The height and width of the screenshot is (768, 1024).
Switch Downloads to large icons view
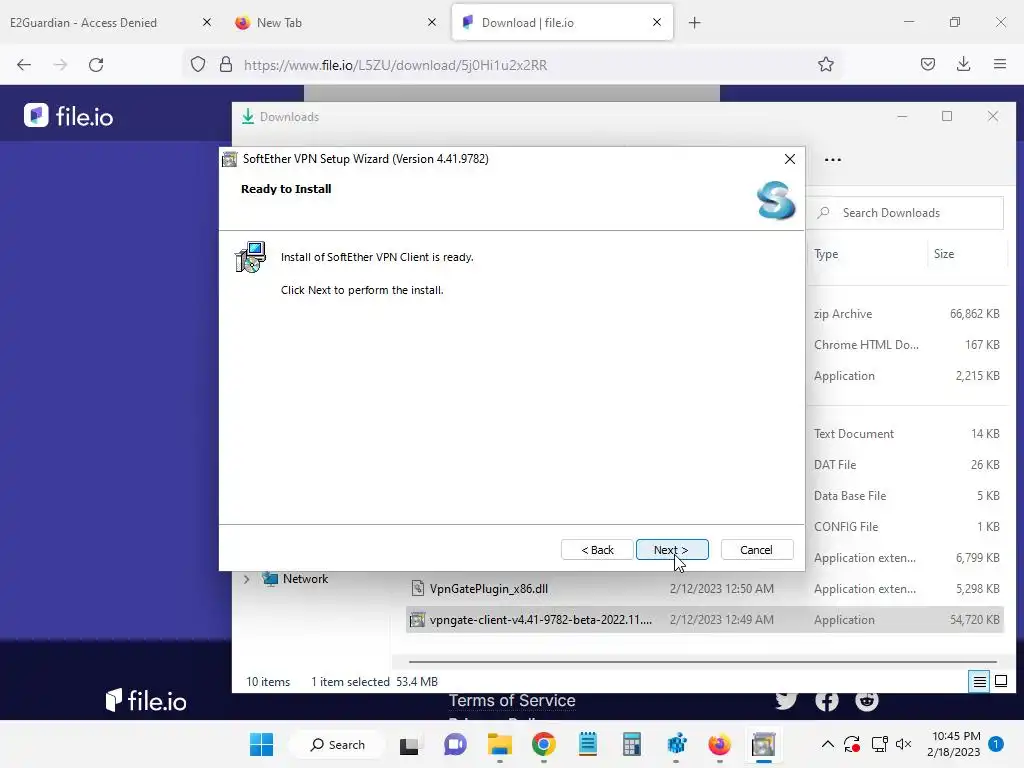pos(1000,682)
